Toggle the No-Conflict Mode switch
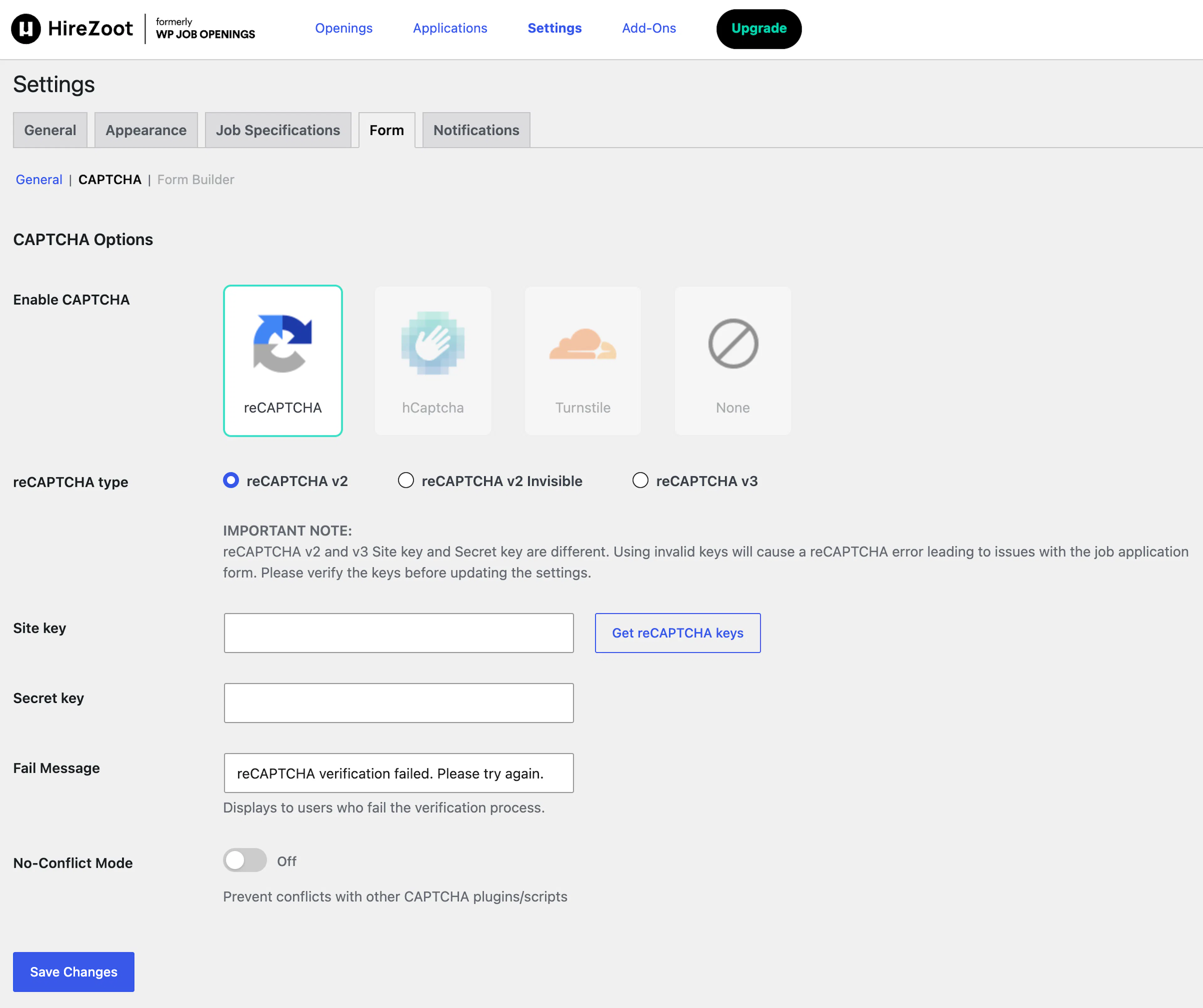1203x1008 pixels. click(x=245, y=860)
